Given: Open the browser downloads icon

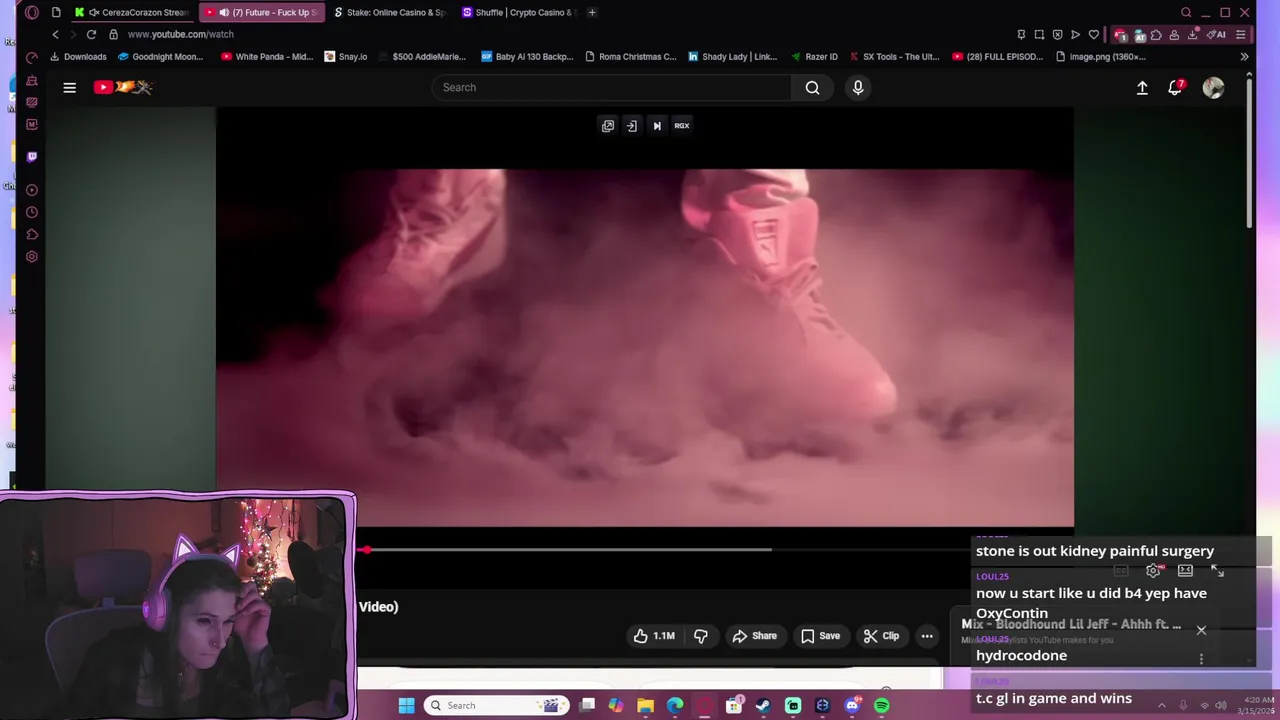Looking at the screenshot, I should (x=1192, y=35).
